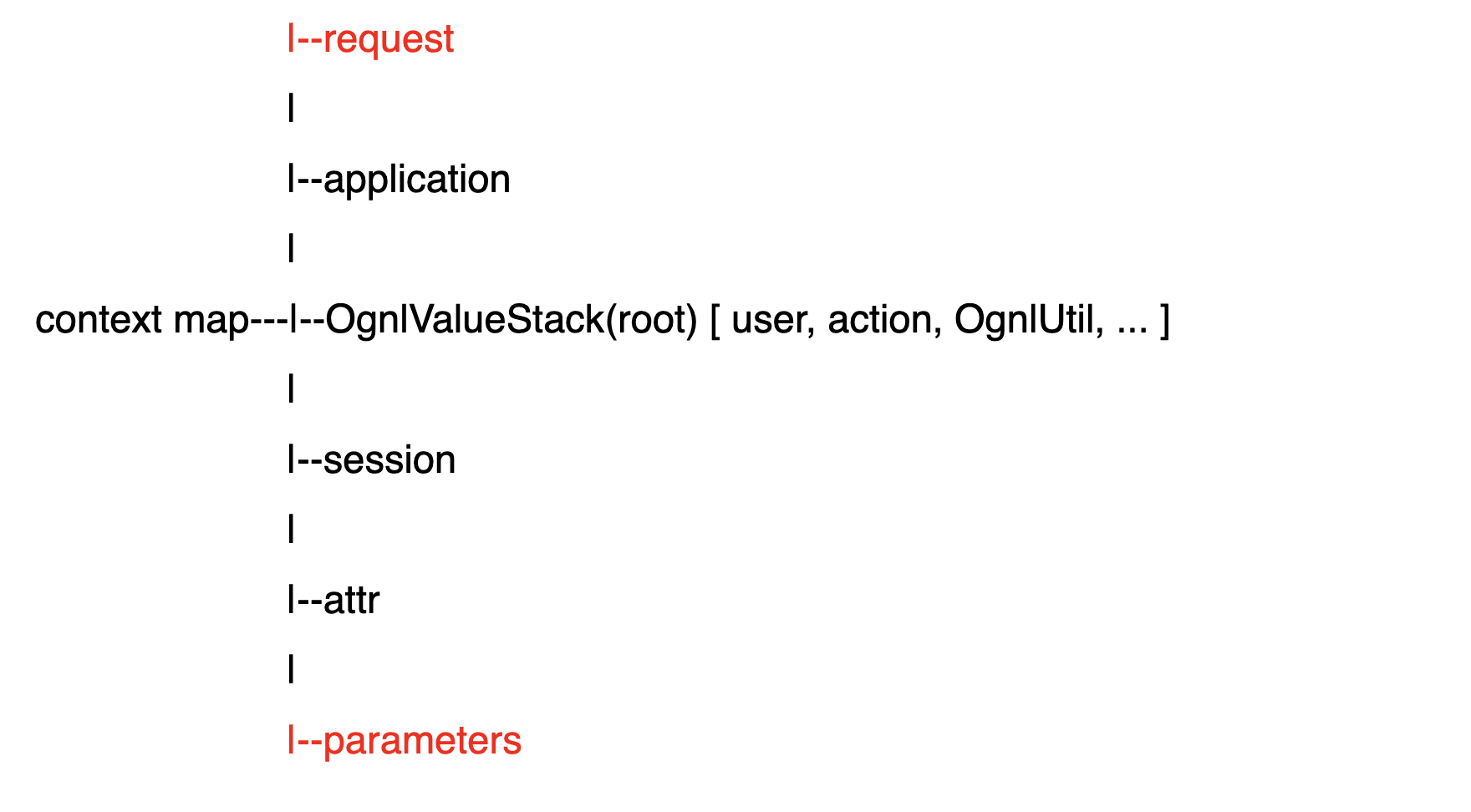This screenshot has height=812, width=1471.
Task: Click the vertical connector below session
Action: (x=291, y=529)
